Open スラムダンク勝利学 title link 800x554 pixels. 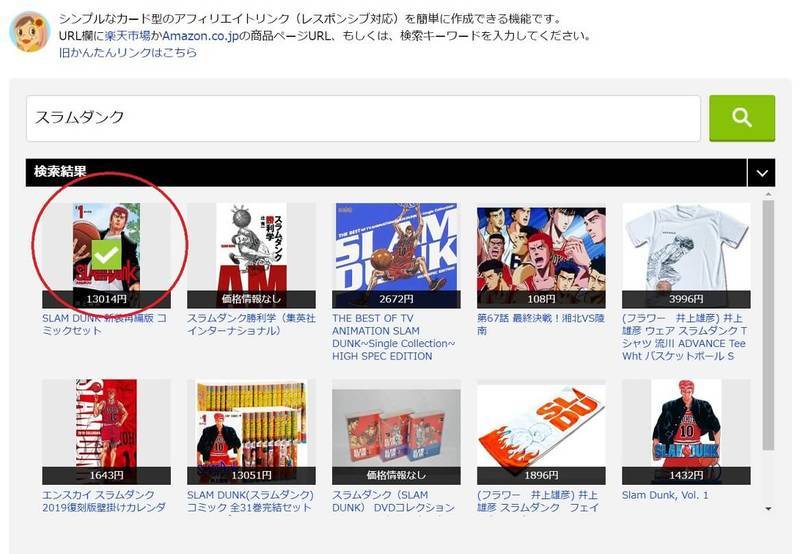pyautogui.click(x=251, y=324)
